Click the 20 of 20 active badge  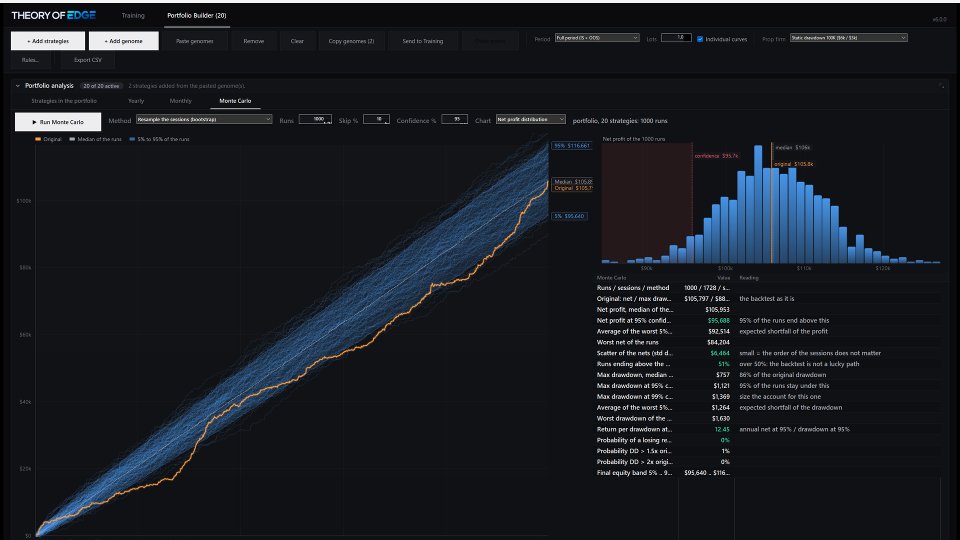(x=102, y=86)
